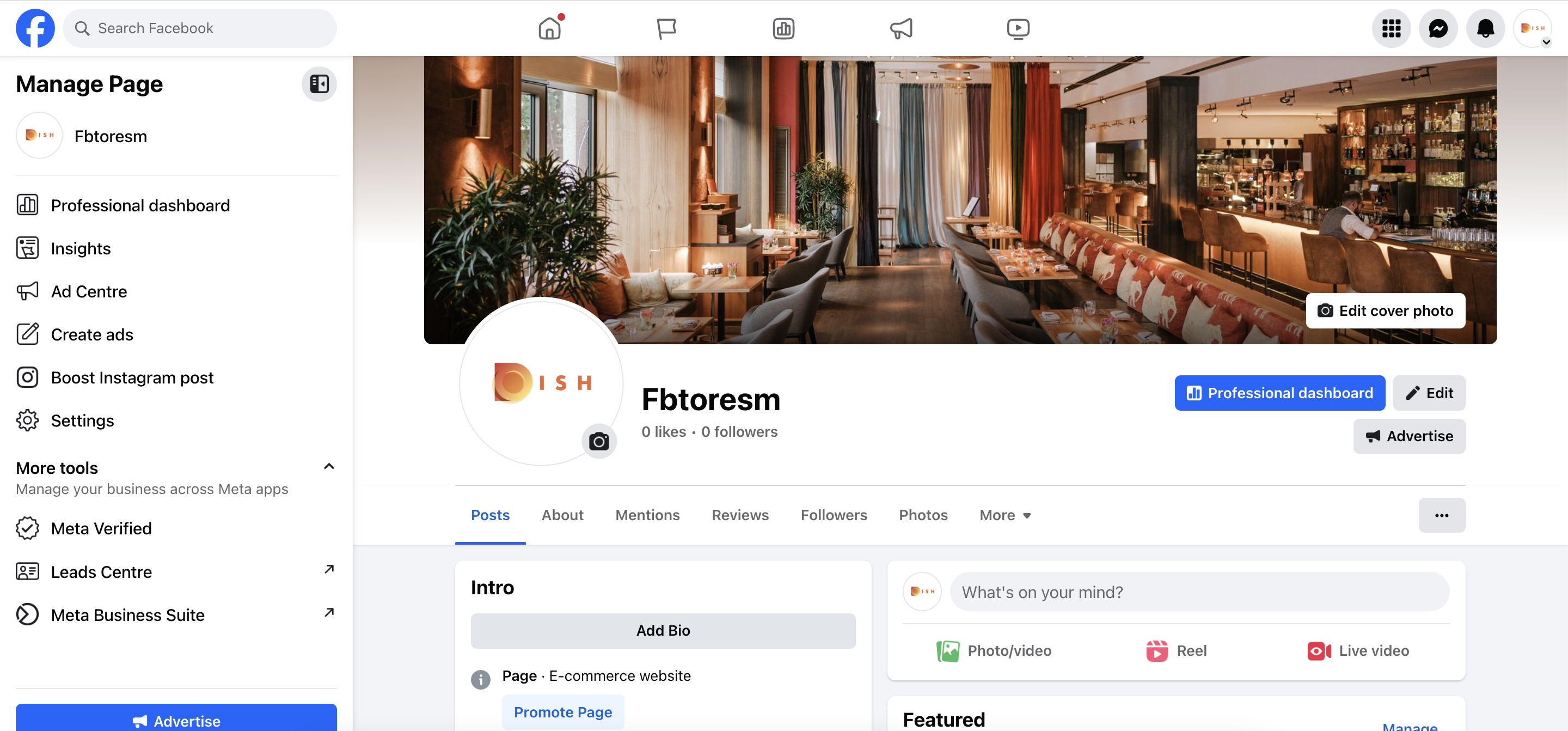Image resolution: width=1568 pixels, height=731 pixels.
Task: Open the Video play icon in top navigation
Action: coord(1018,28)
